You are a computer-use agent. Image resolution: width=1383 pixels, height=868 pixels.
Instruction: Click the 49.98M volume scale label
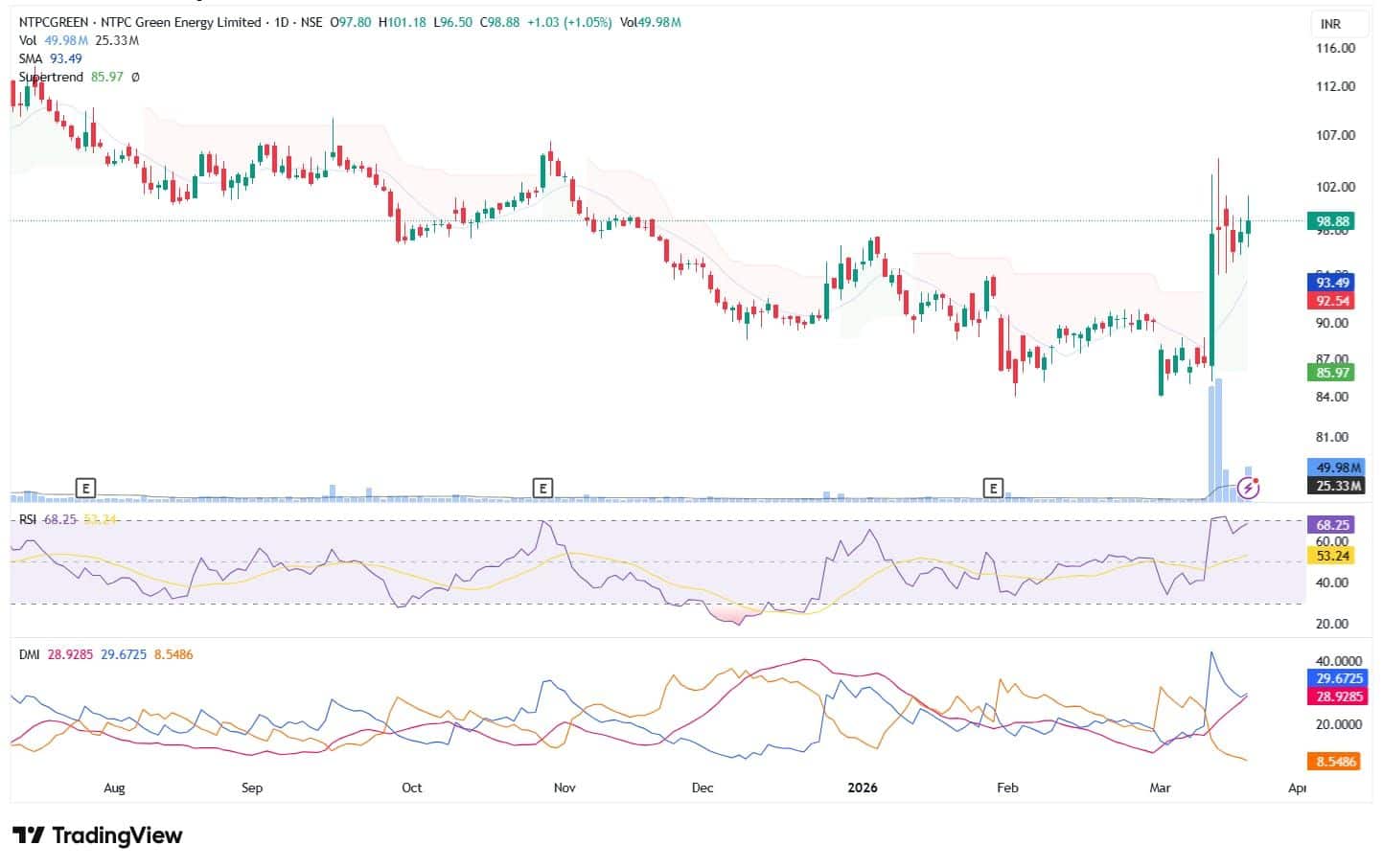coord(1338,468)
